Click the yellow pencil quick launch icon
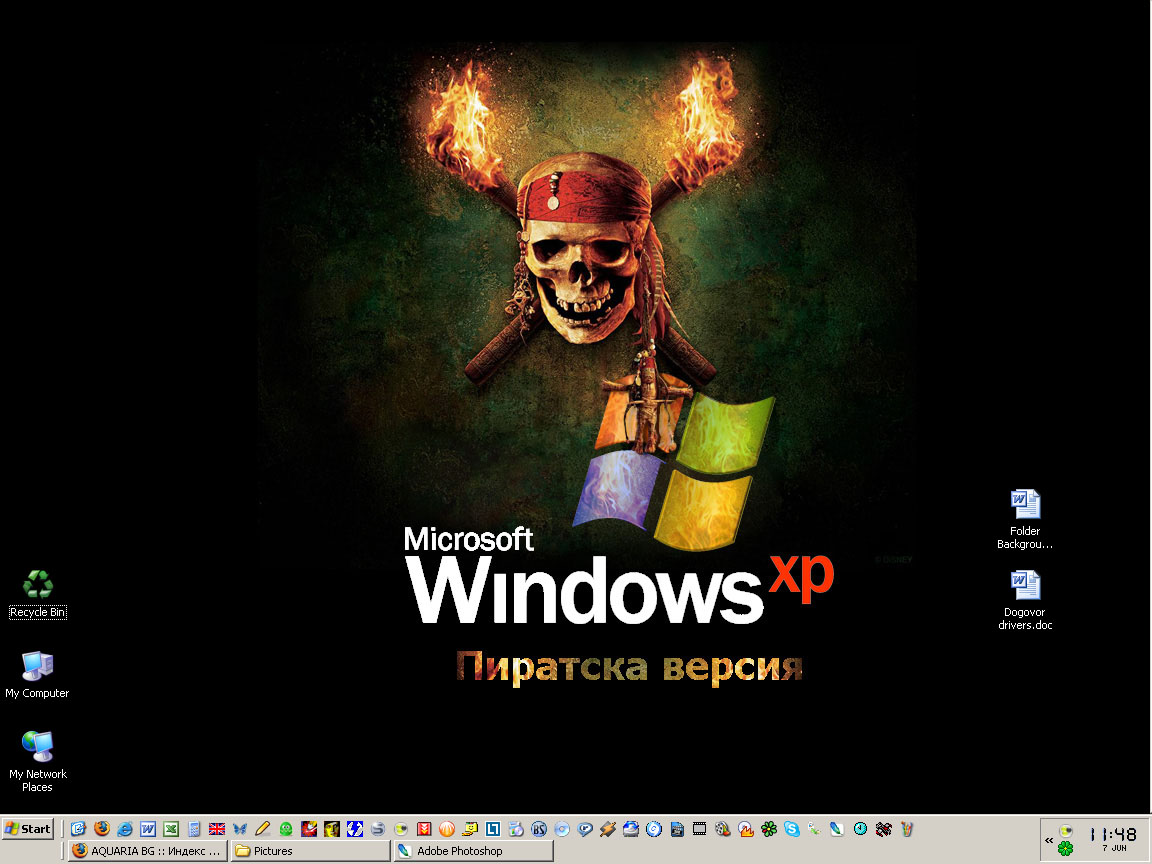The width and height of the screenshot is (1152, 864). [262, 829]
